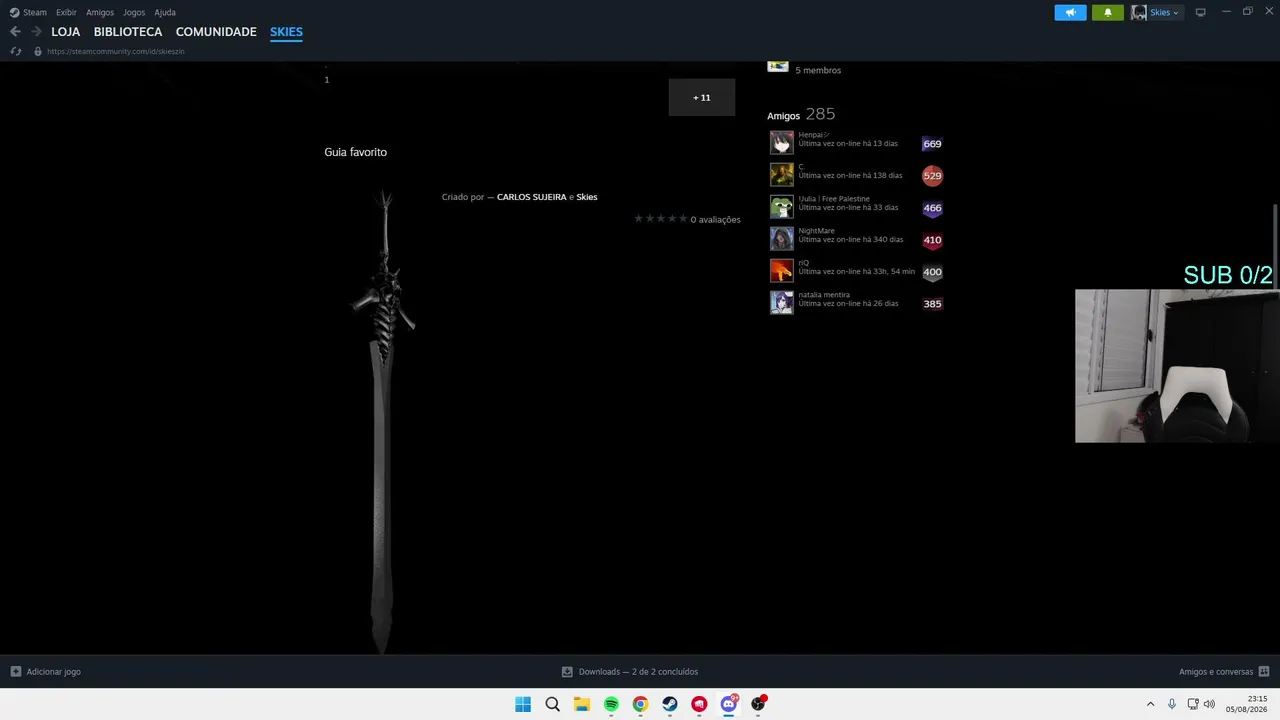Image resolution: width=1280 pixels, height=720 pixels.
Task: Show the +11 more items button
Action: (702, 97)
